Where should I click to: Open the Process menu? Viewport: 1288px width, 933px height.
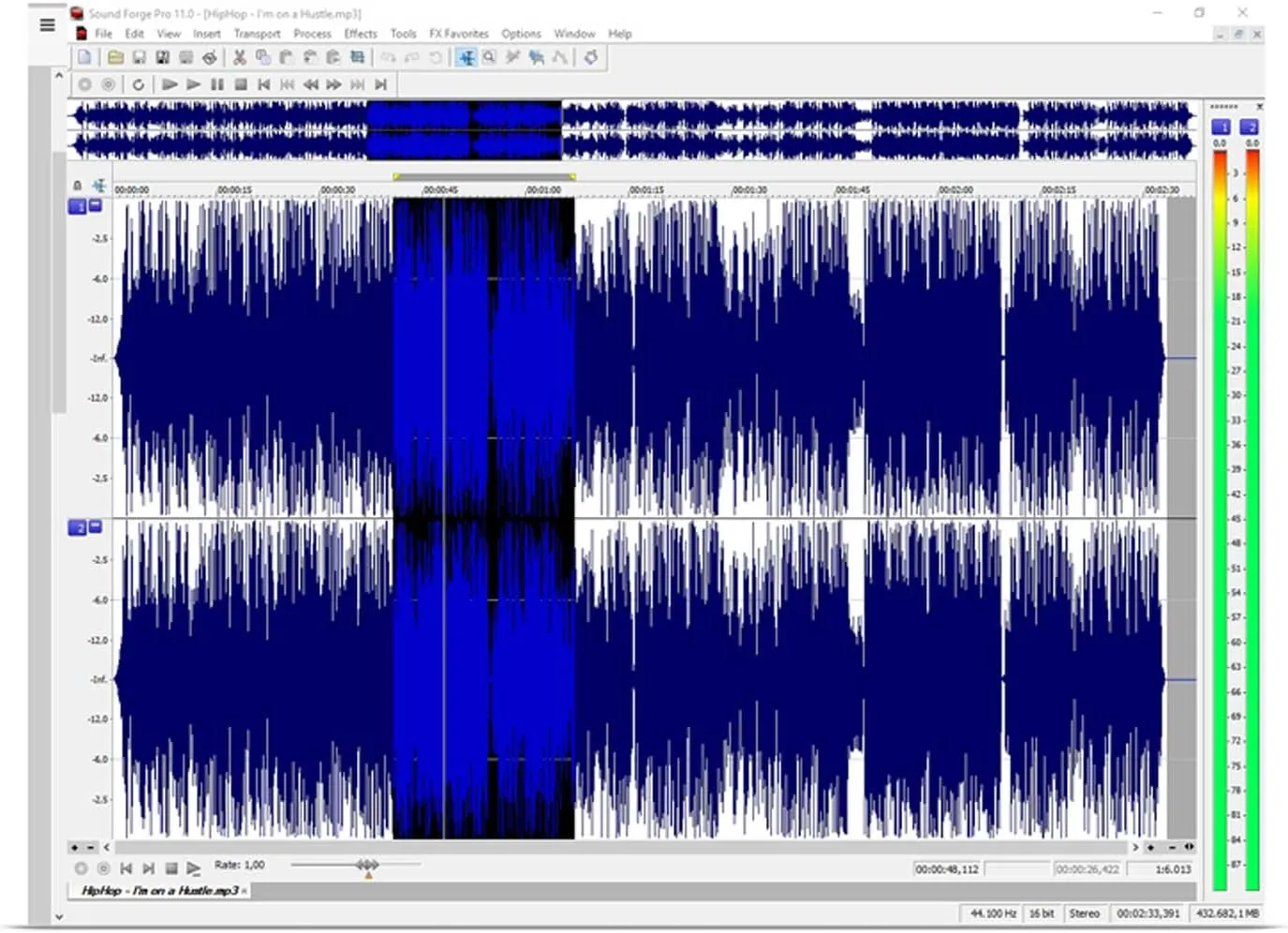[312, 34]
